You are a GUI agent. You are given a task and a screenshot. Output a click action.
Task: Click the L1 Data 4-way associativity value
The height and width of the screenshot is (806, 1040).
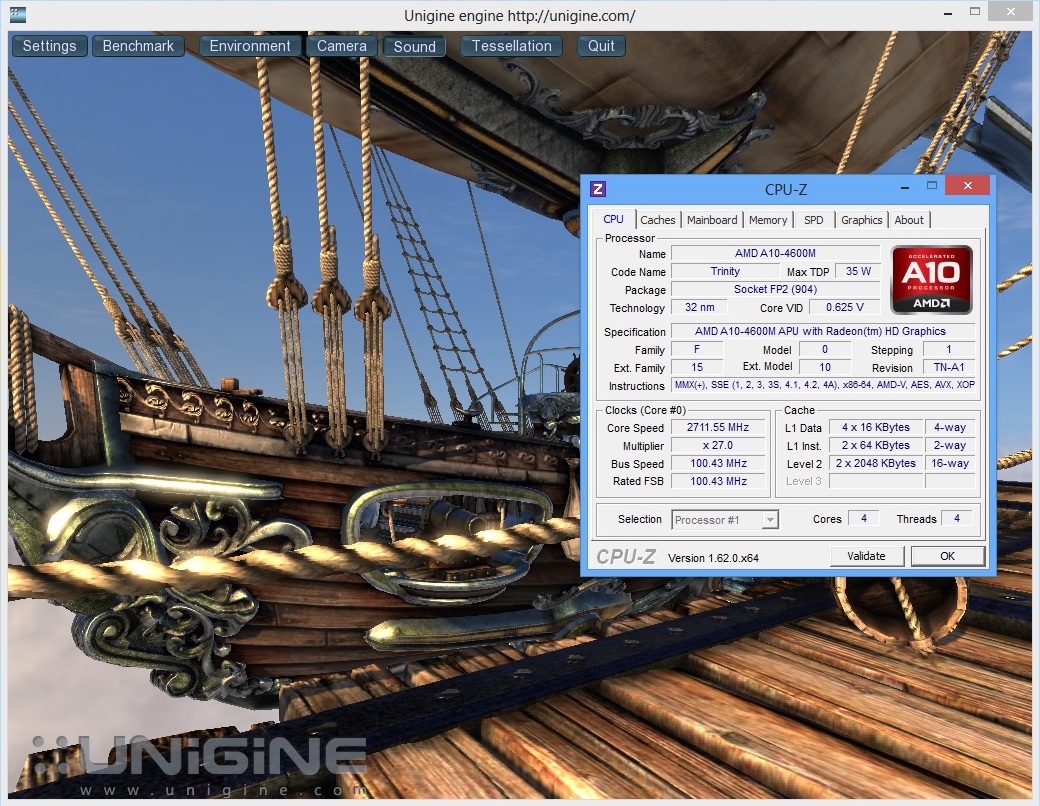point(950,427)
